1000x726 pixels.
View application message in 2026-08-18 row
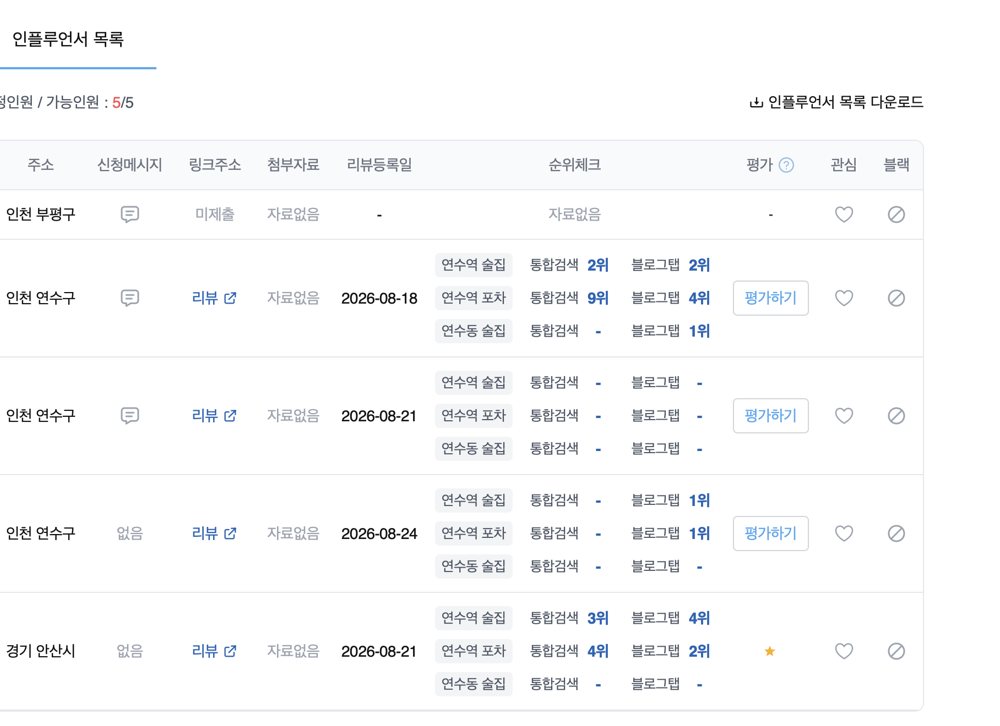pyautogui.click(x=129, y=298)
